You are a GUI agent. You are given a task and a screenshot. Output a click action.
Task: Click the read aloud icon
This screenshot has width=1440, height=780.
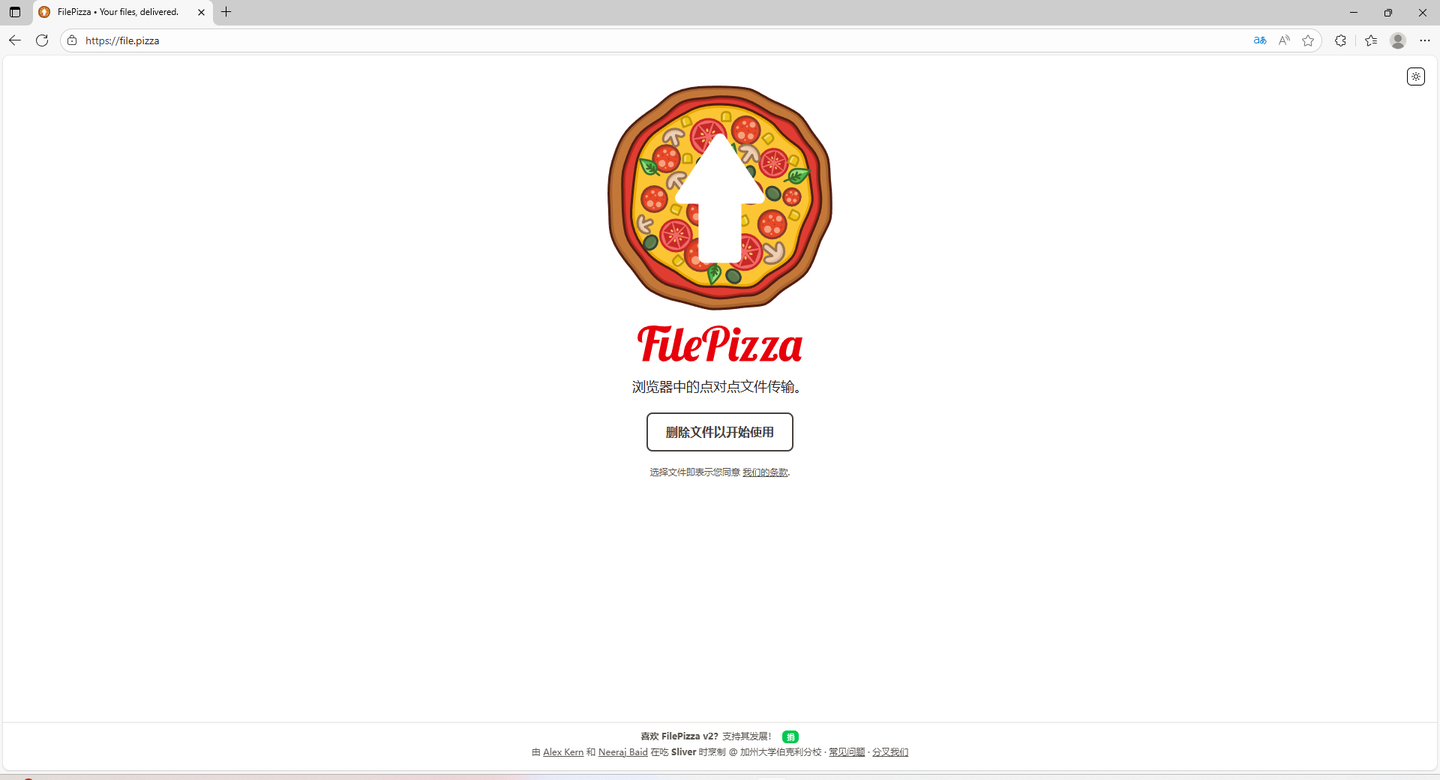(x=1284, y=41)
